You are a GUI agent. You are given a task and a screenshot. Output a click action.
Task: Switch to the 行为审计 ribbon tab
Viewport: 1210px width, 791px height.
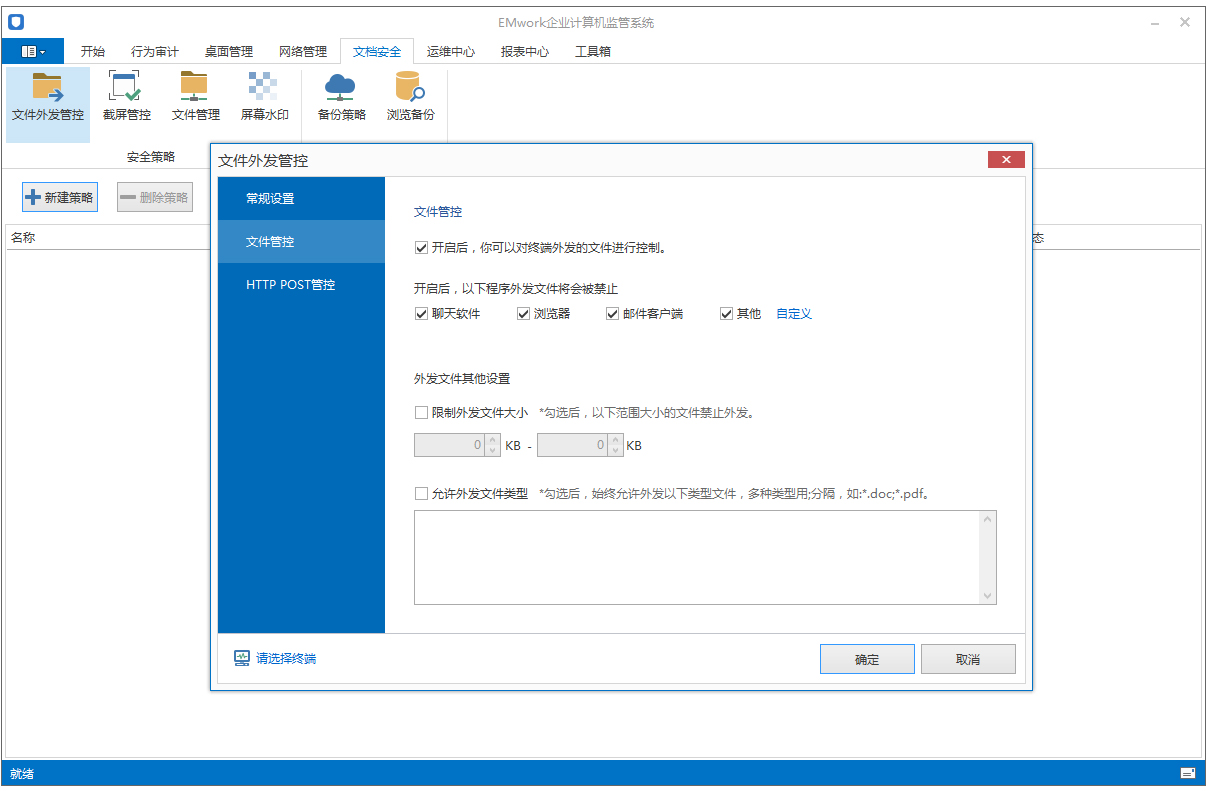tap(154, 51)
